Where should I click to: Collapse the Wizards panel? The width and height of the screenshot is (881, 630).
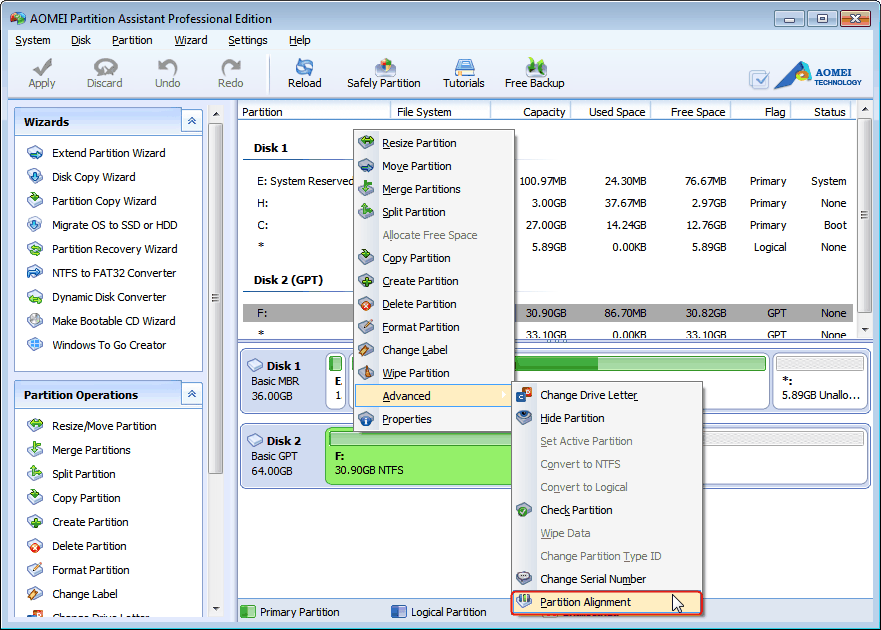(x=191, y=120)
